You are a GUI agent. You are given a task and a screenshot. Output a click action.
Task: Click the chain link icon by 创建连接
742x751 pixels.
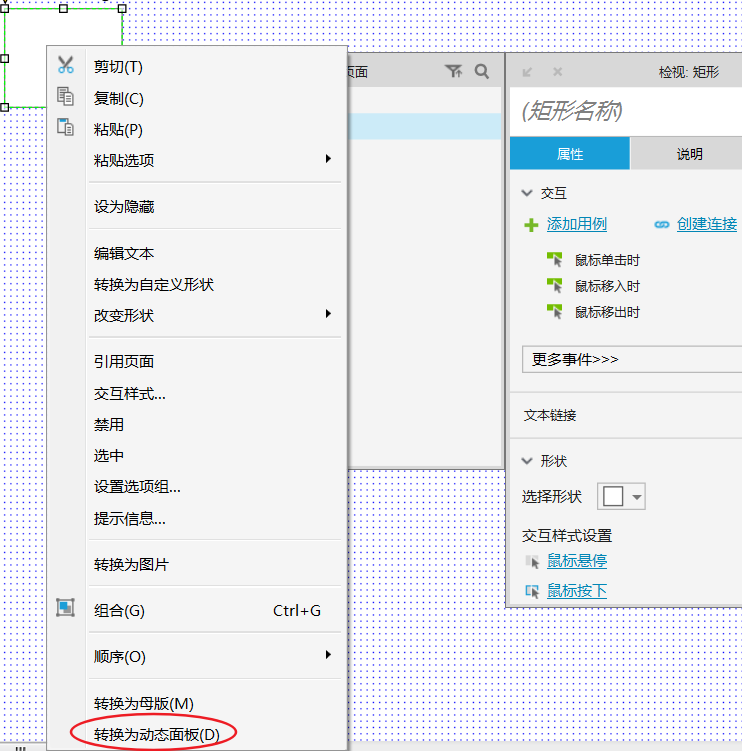click(x=662, y=224)
